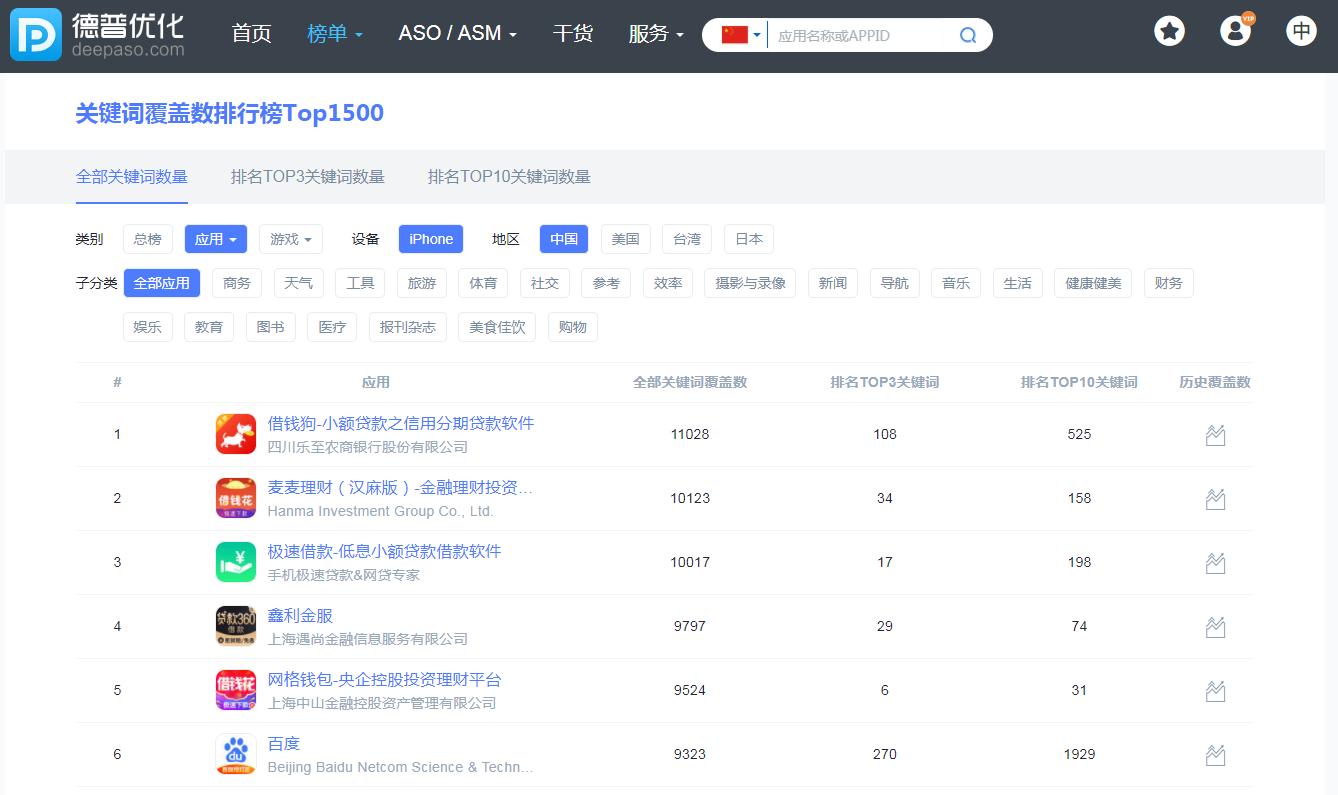
Task: Click the 全部关键词覆盖数 column header
Action: 690,382
